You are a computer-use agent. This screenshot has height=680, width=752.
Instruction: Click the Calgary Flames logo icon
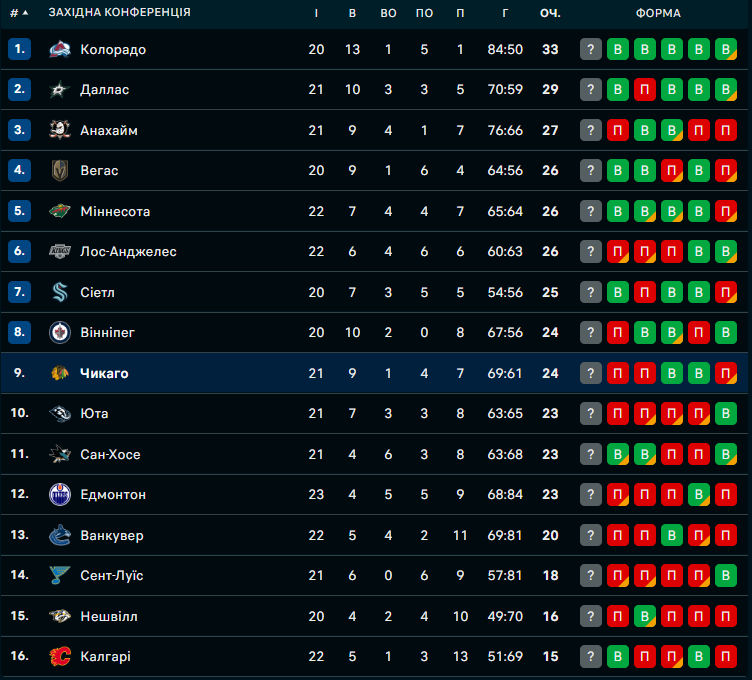tap(60, 656)
